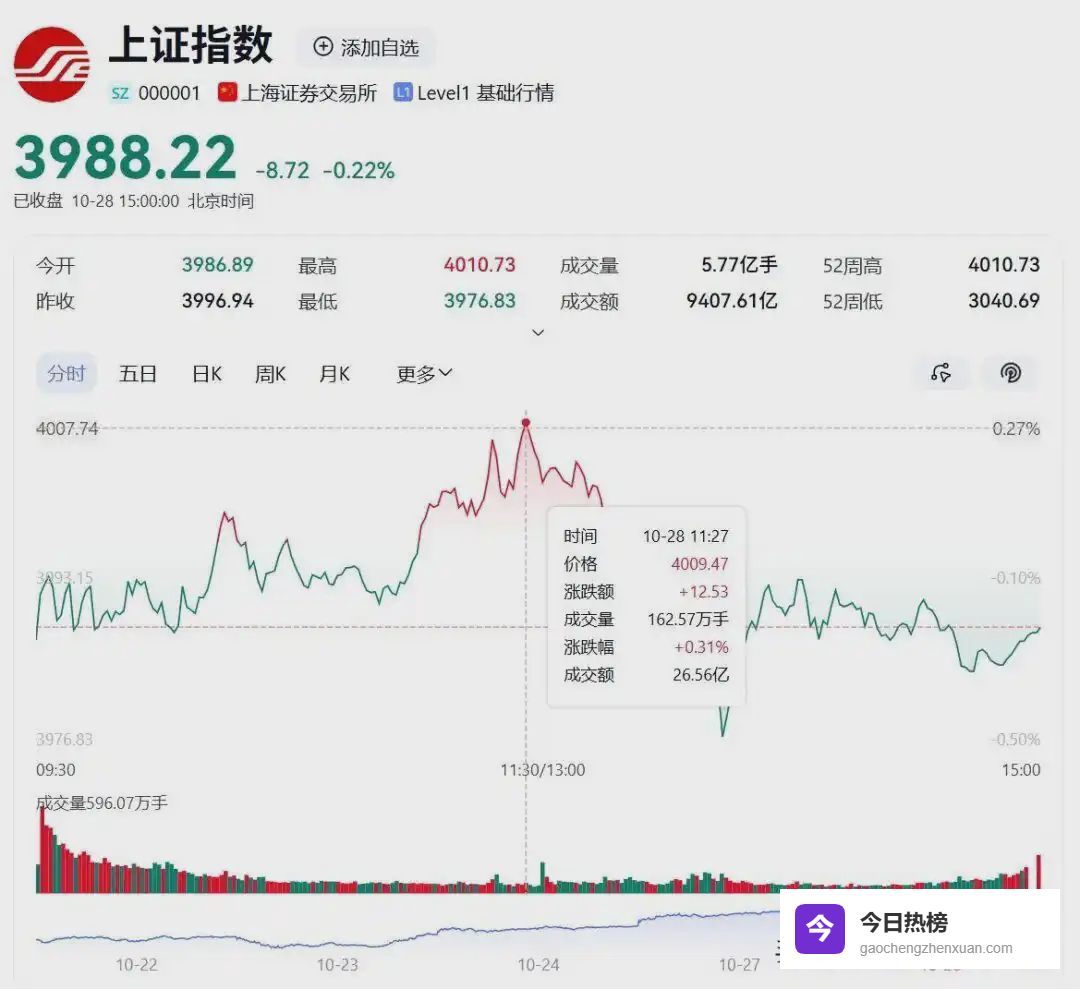Switch to 五日 five-day chart

click(x=138, y=374)
